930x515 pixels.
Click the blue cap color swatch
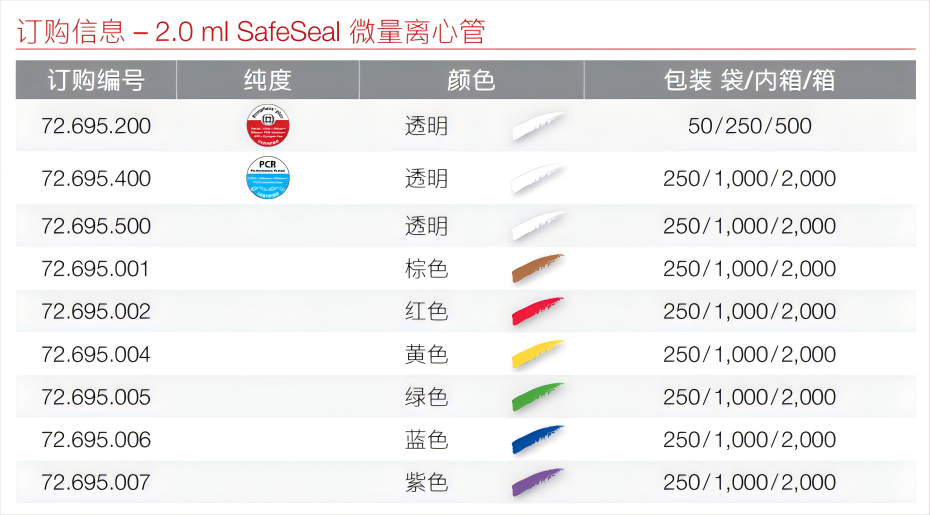537,440
